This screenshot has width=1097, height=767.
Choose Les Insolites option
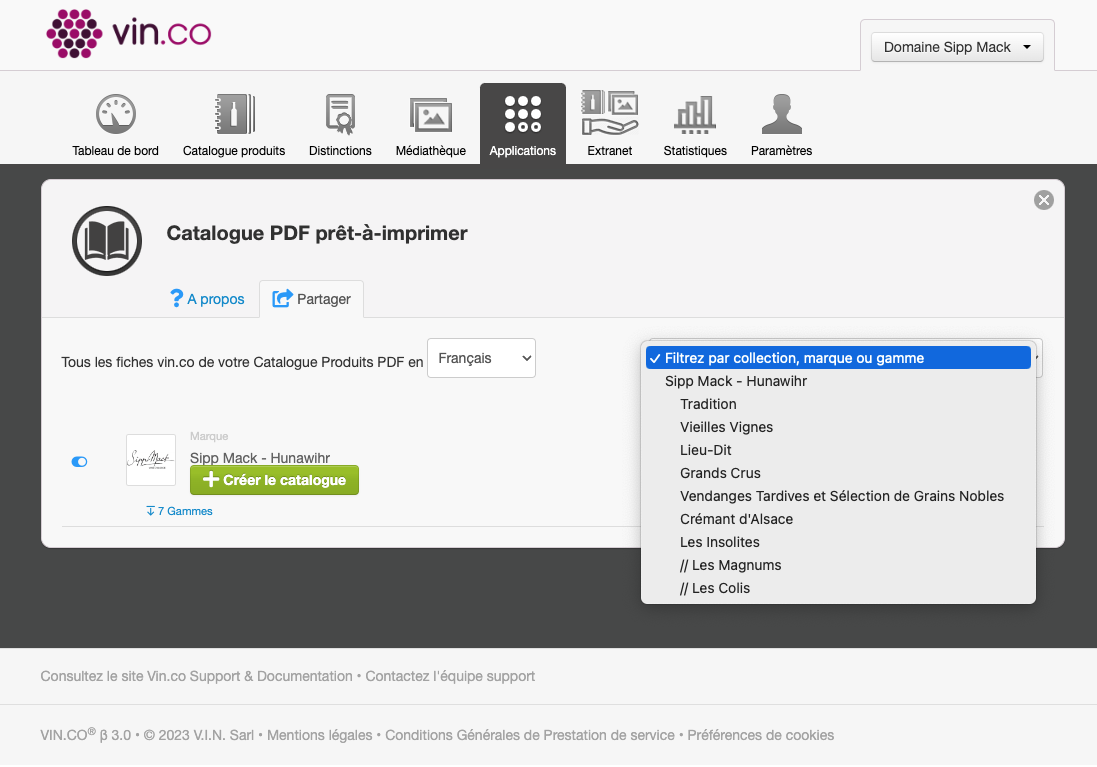pyautogui.click(x=838, y=543)
